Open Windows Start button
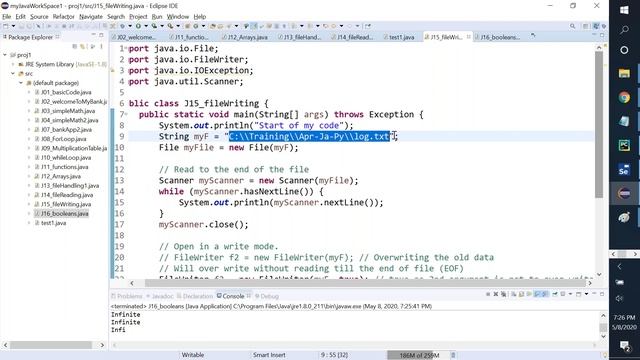 (x=624, y=10)
